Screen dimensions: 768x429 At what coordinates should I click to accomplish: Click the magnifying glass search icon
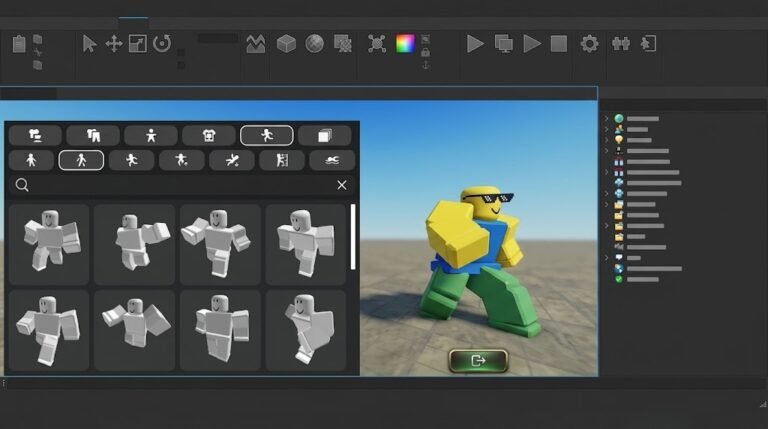tap(22, 185)
